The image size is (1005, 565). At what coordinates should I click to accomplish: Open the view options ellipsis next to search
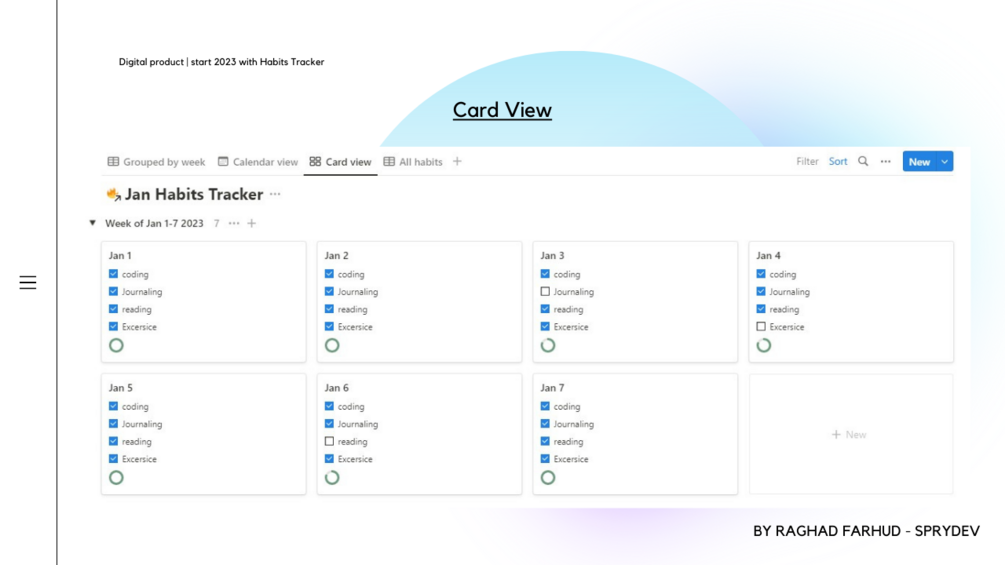tap(886, 161)
